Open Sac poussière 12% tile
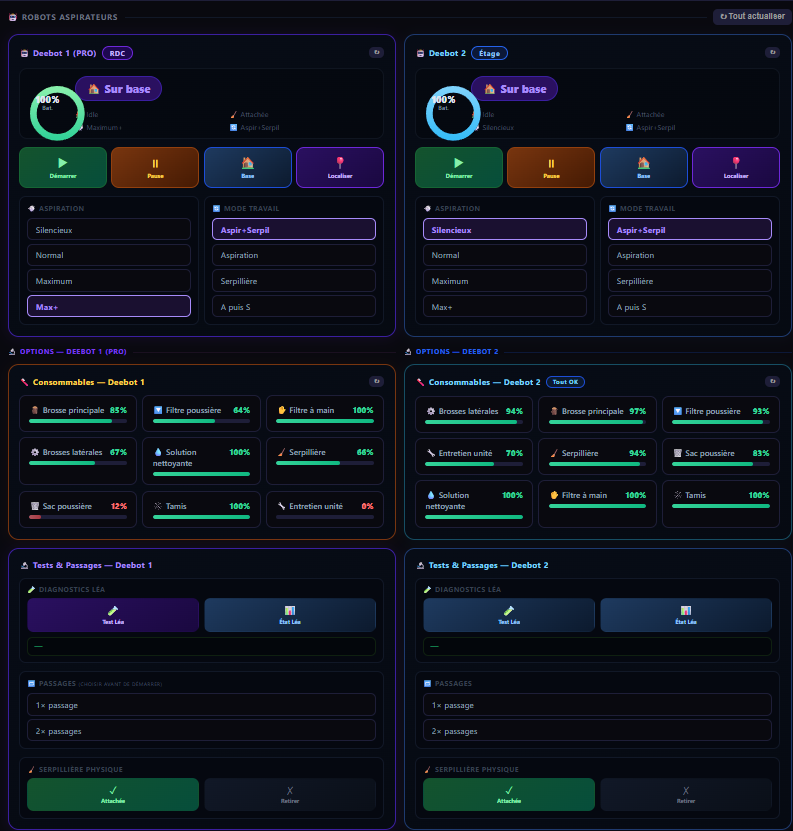The width and height of the screenshot is (793, 831). click(x=78, y=509)
